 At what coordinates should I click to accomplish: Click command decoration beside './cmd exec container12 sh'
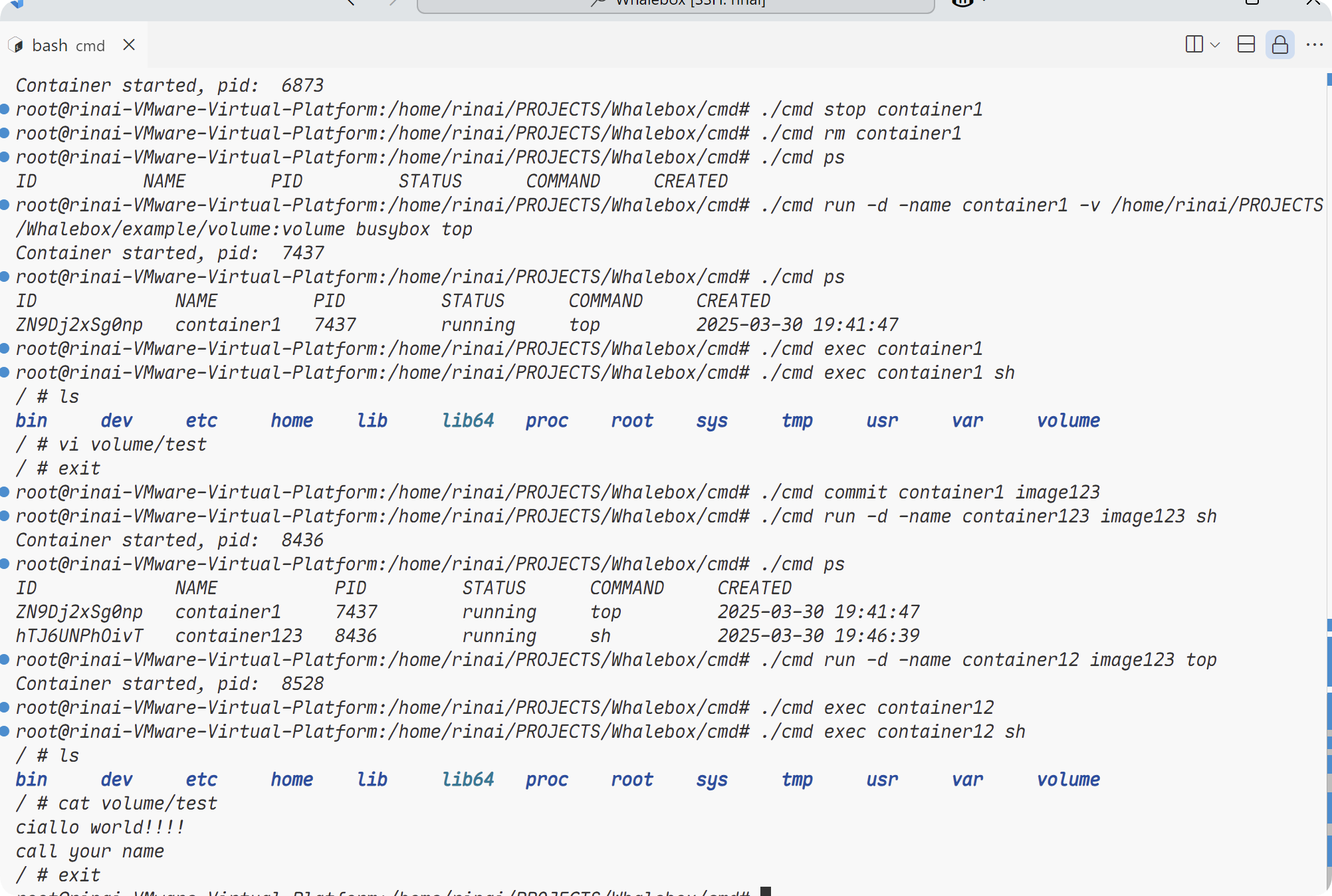coord(5,731)
